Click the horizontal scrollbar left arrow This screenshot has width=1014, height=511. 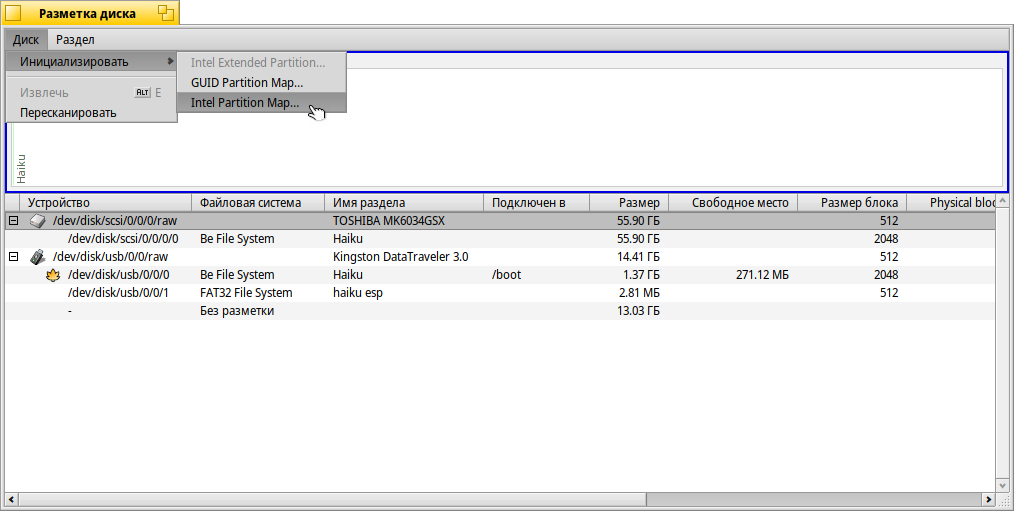click(x=12, y=498)
